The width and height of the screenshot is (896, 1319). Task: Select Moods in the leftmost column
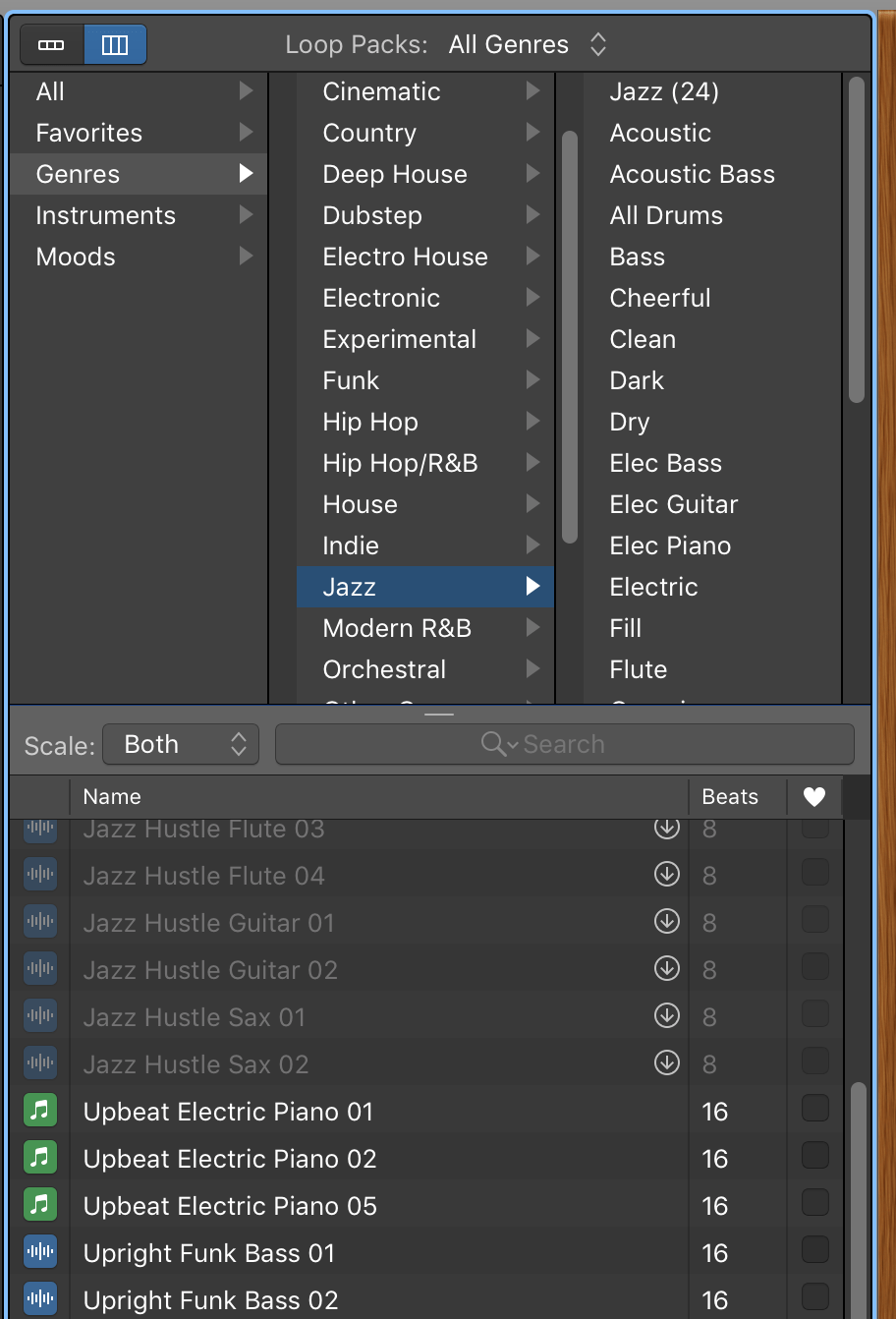click(75, 257)
